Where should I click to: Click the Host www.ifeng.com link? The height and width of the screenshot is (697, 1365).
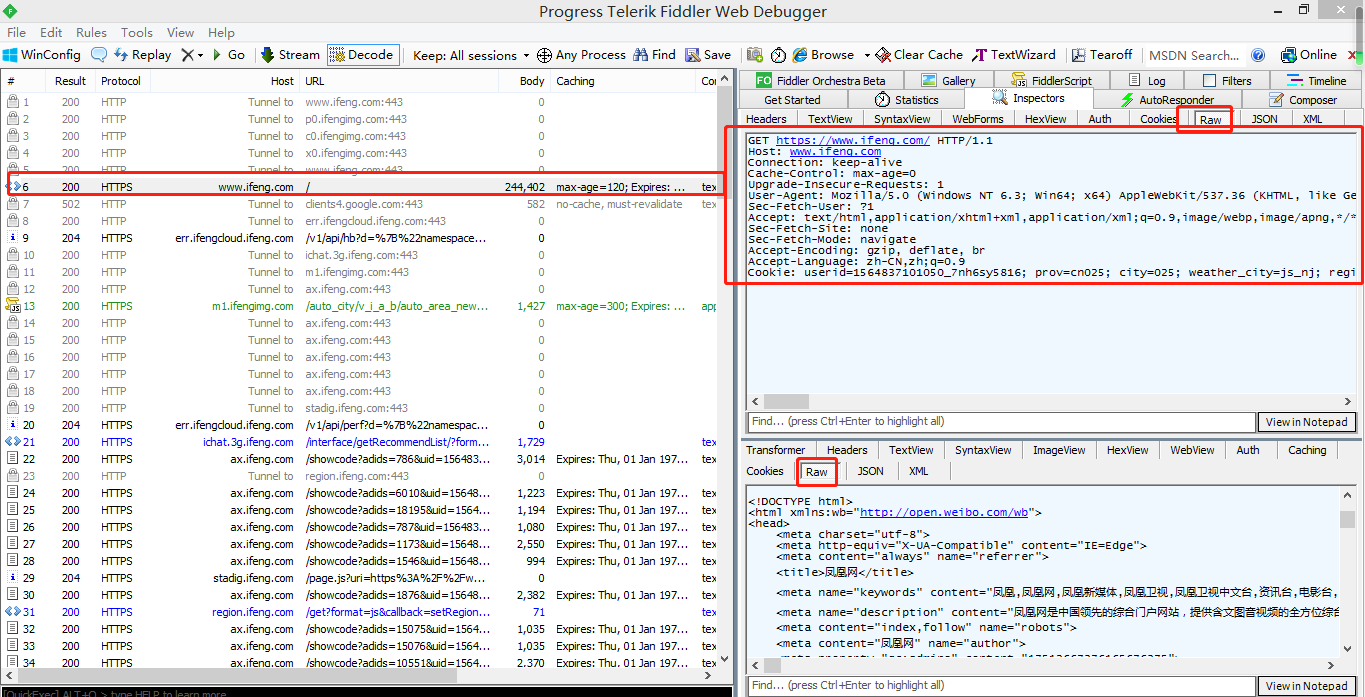pyautogui.click(x=835, y=152)
